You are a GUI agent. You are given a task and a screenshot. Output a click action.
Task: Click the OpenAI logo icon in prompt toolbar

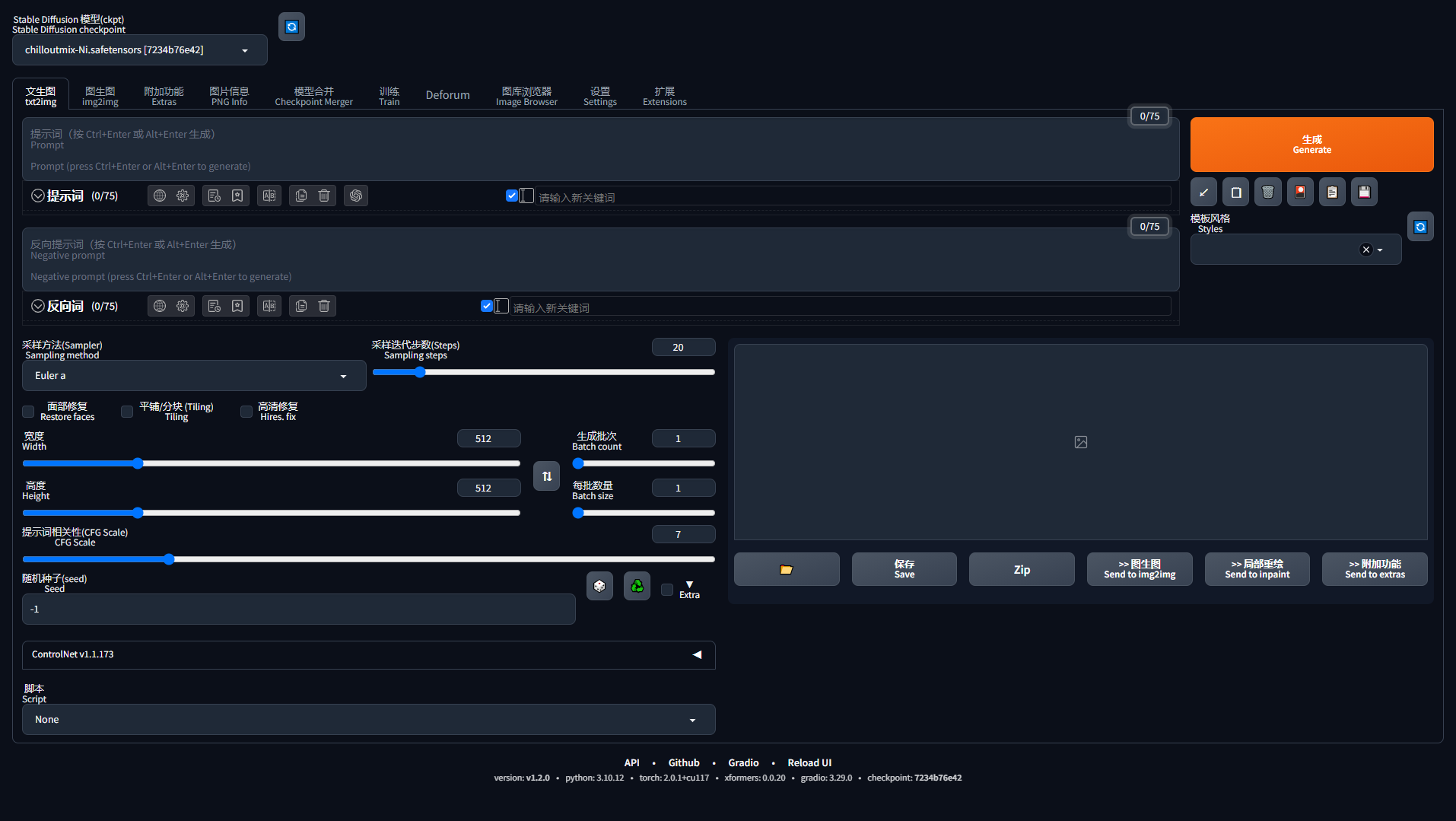tap(356, 196)
